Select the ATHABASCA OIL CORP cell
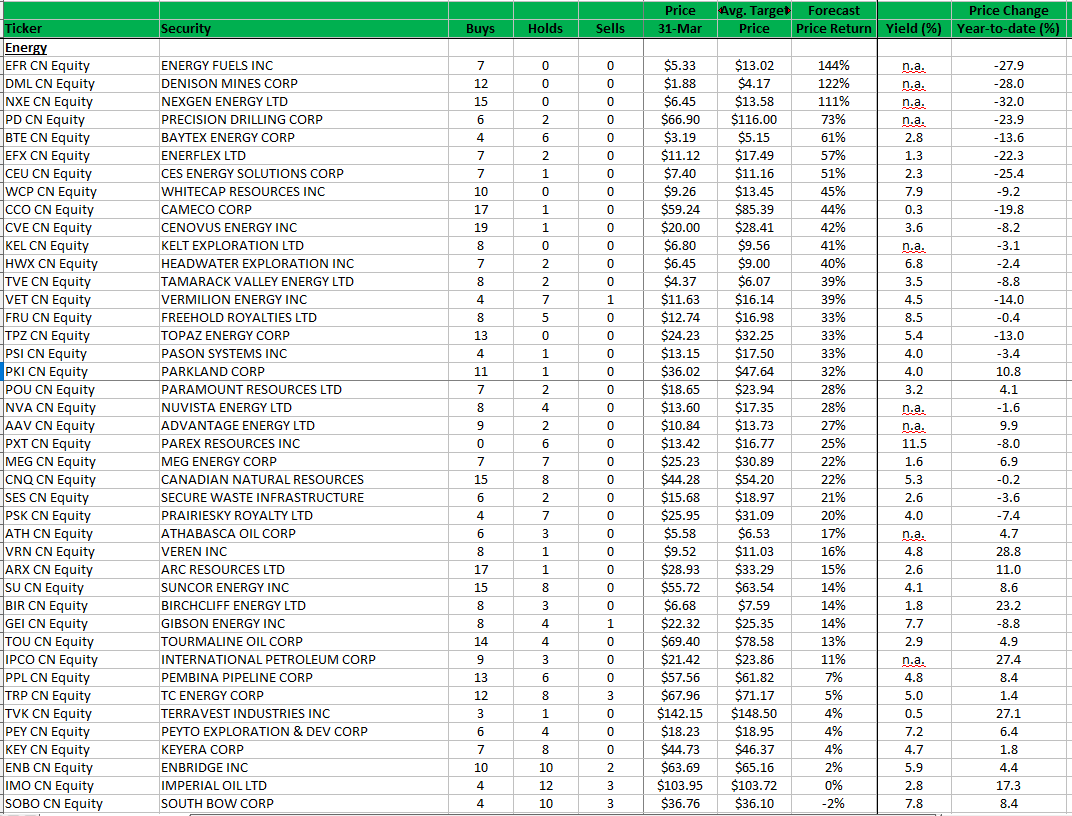This screenshot has height=816, width=1072. pos(304,534)
